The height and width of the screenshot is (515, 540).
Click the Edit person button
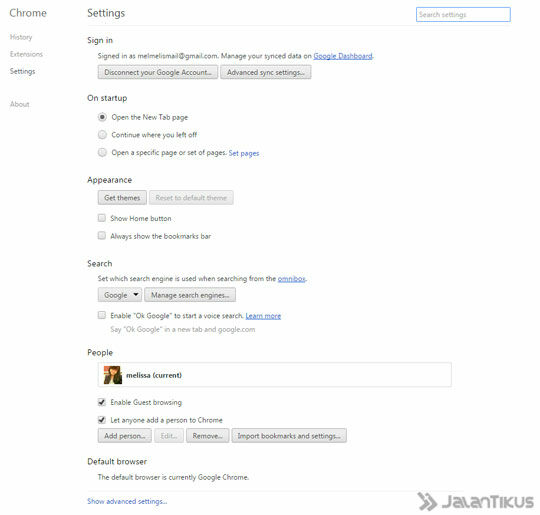coord(169,436)
